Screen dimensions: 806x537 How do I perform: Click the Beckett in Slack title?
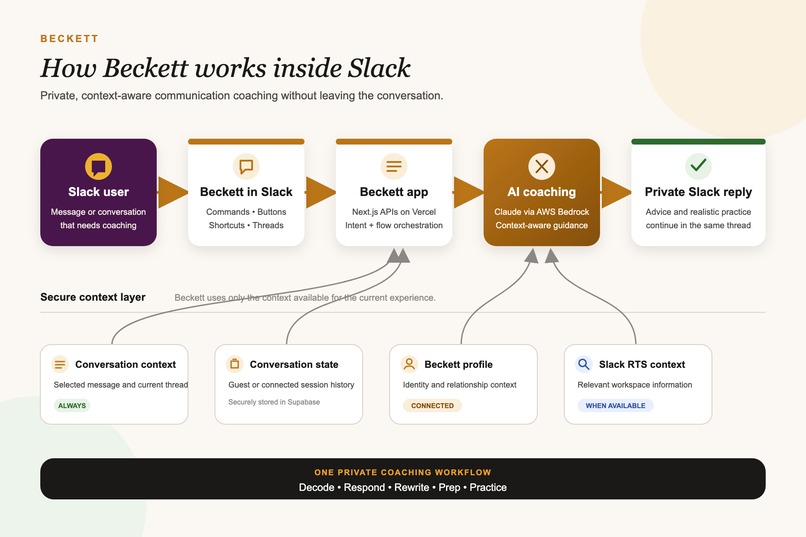246,192
